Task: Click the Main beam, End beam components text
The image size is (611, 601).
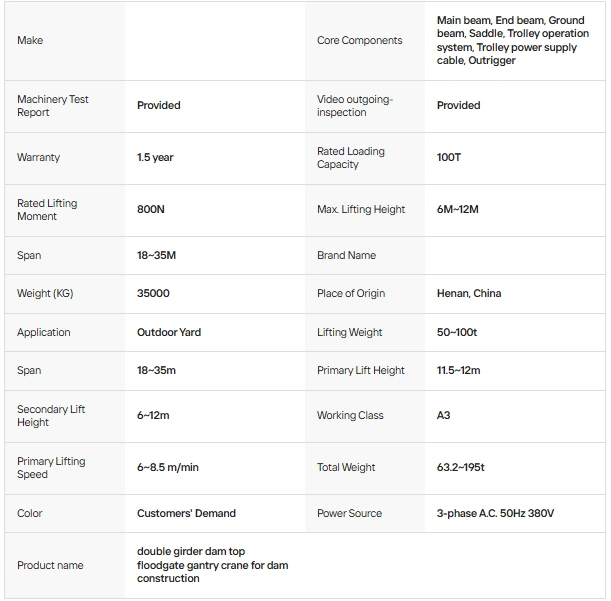Action: pyautogui.click(x=512, y=41)
